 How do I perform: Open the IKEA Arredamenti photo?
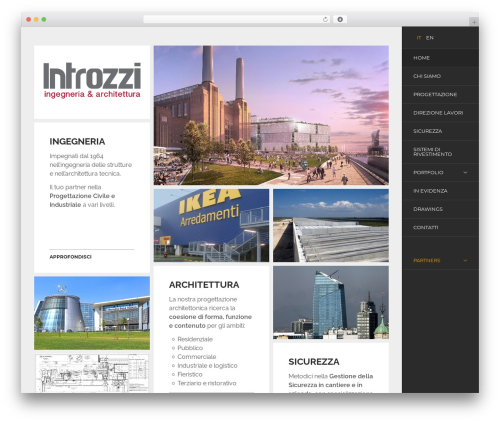(x=211, y=225)
